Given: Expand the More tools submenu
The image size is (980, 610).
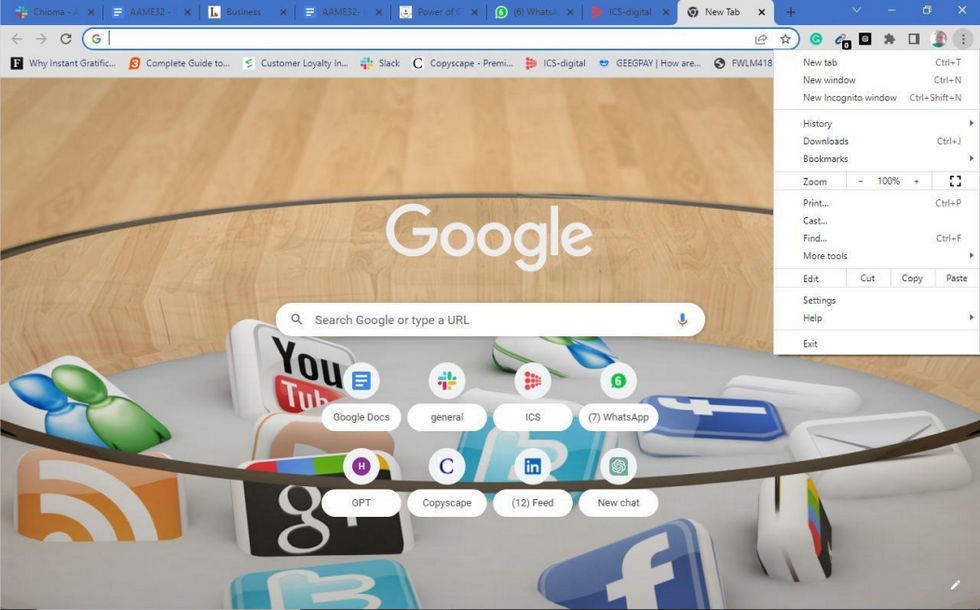Looking at the screenshot, I should [876, 256].
